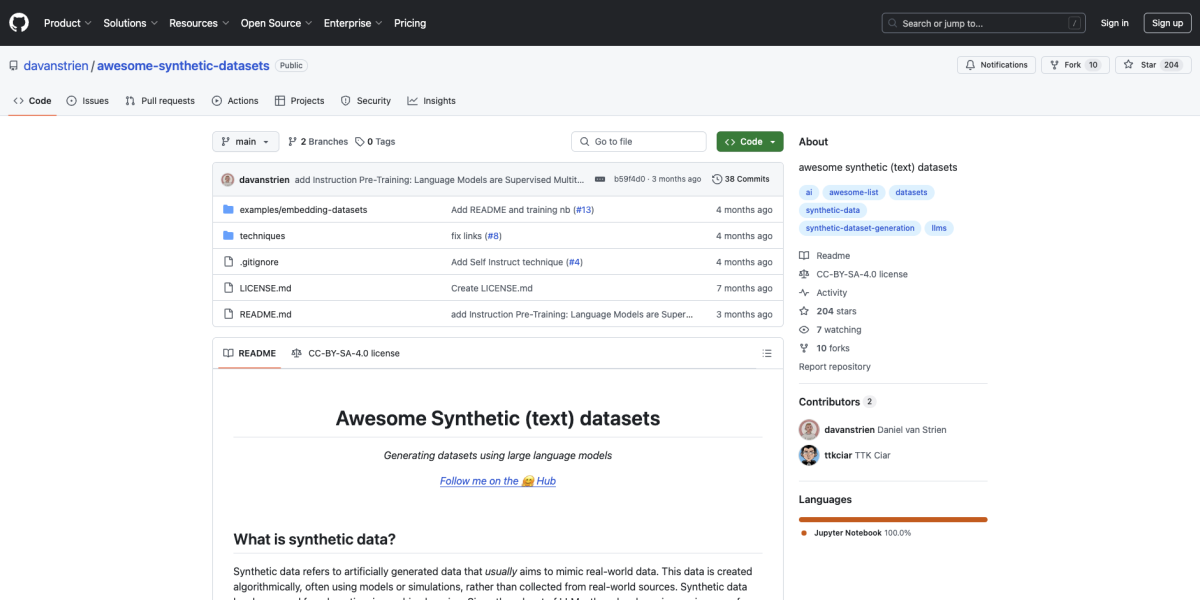This screenshot has width=1200, height=600.
Task: Click the Jupyter Notebook language bar
Action: point(892,519)
